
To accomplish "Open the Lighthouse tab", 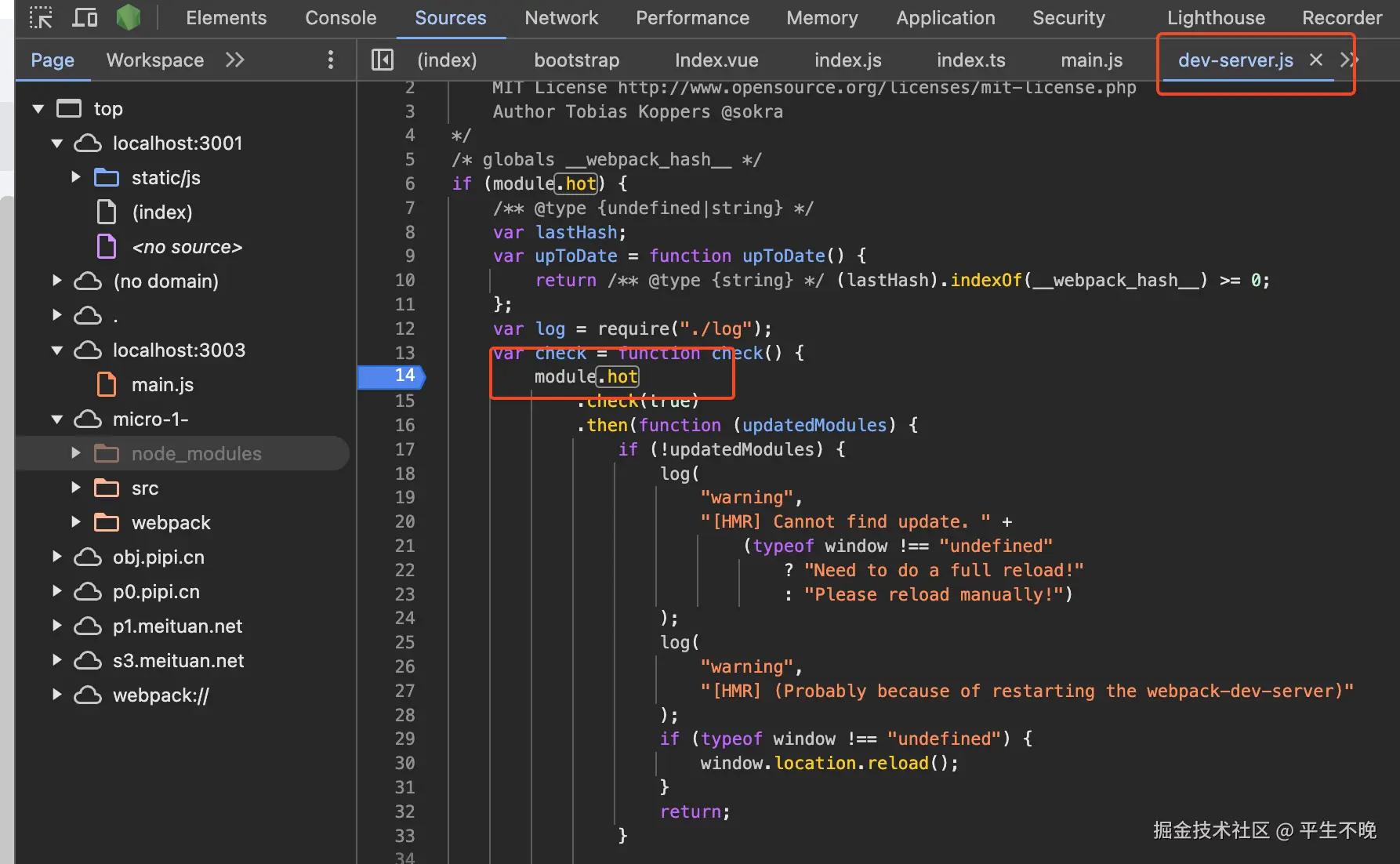I will (1217, 17).
